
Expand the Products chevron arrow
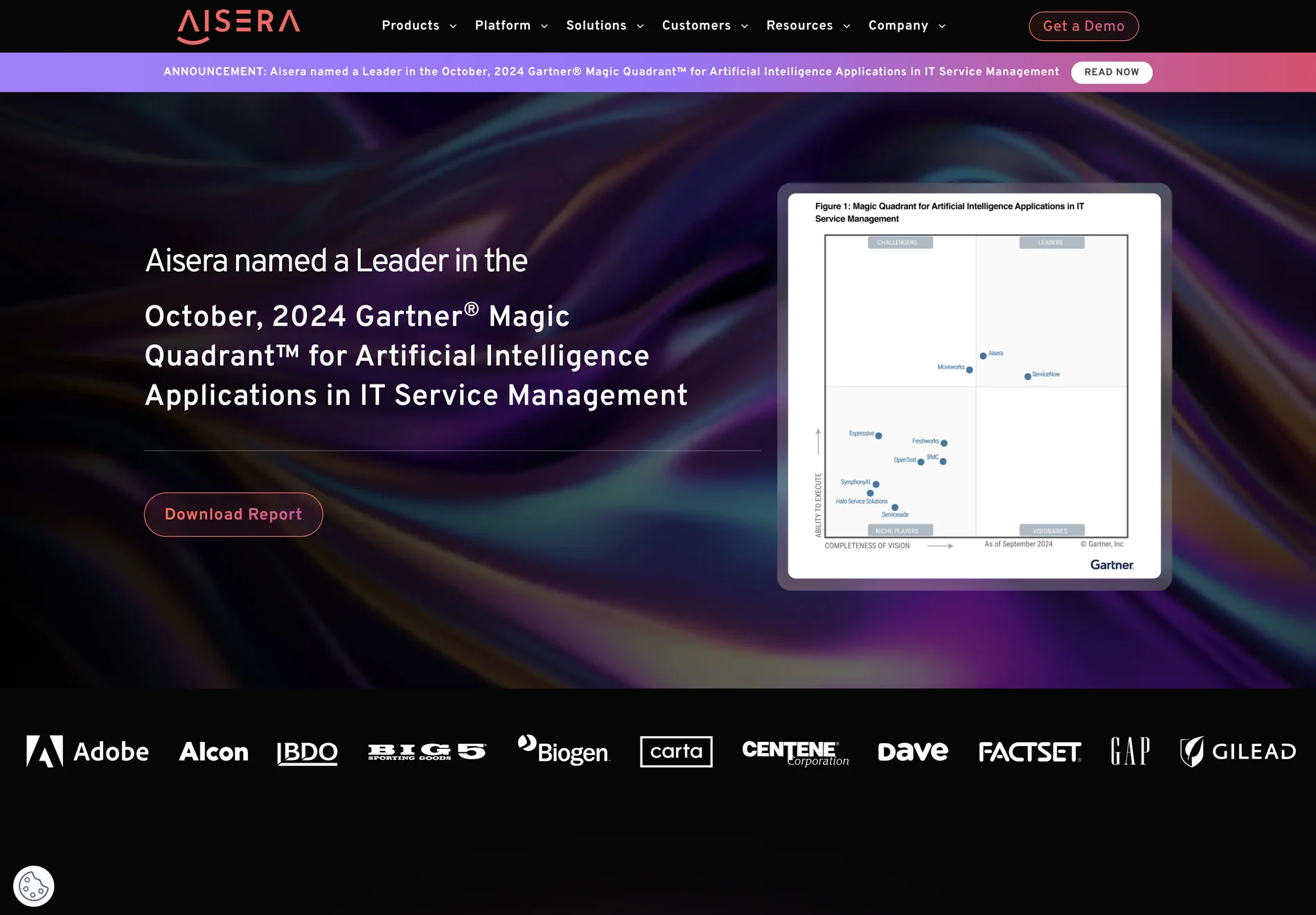[453, 26]
